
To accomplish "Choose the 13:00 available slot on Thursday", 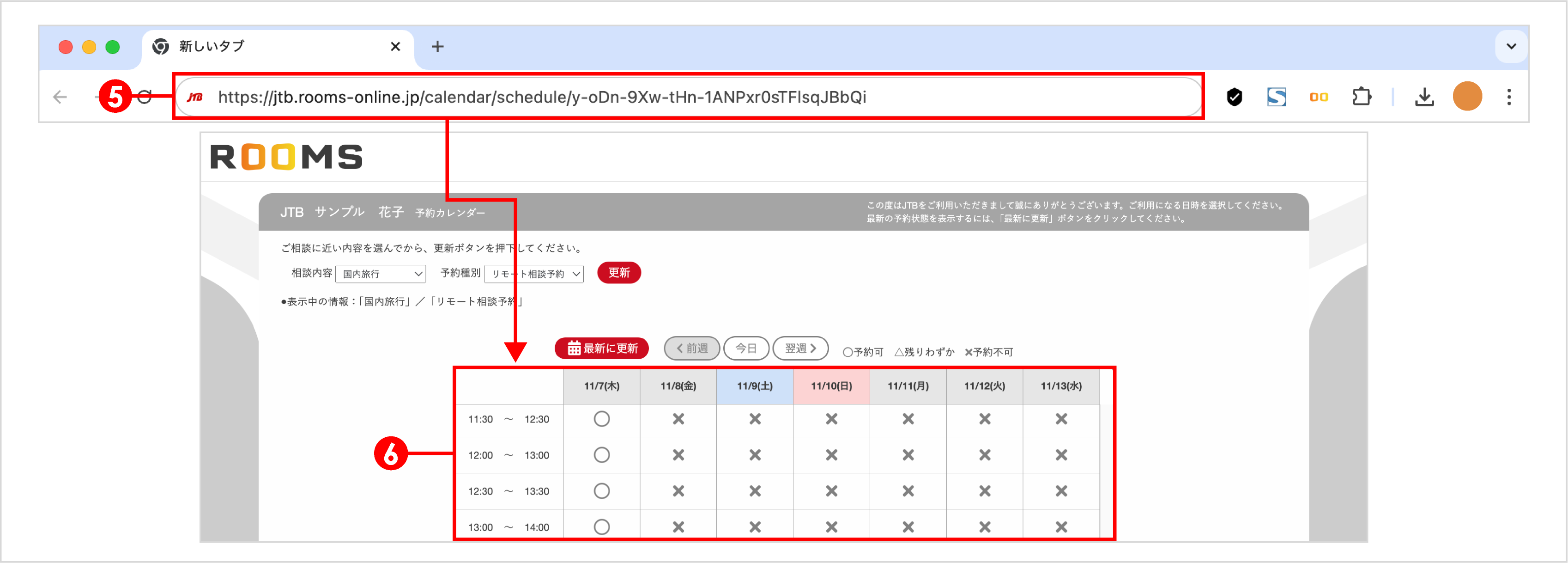I will (602, 526).
